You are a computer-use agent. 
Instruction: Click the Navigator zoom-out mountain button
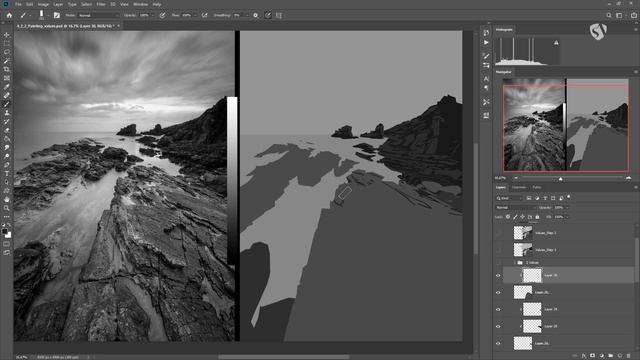[516, 178]
